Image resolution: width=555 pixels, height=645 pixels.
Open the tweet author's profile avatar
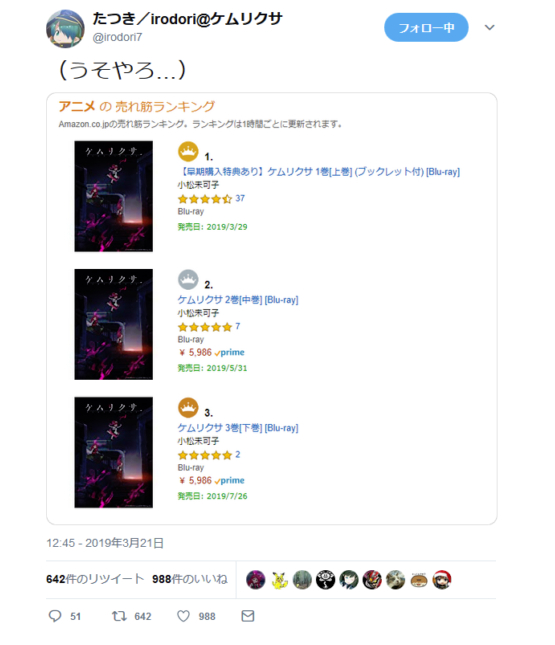pos(65,28)
